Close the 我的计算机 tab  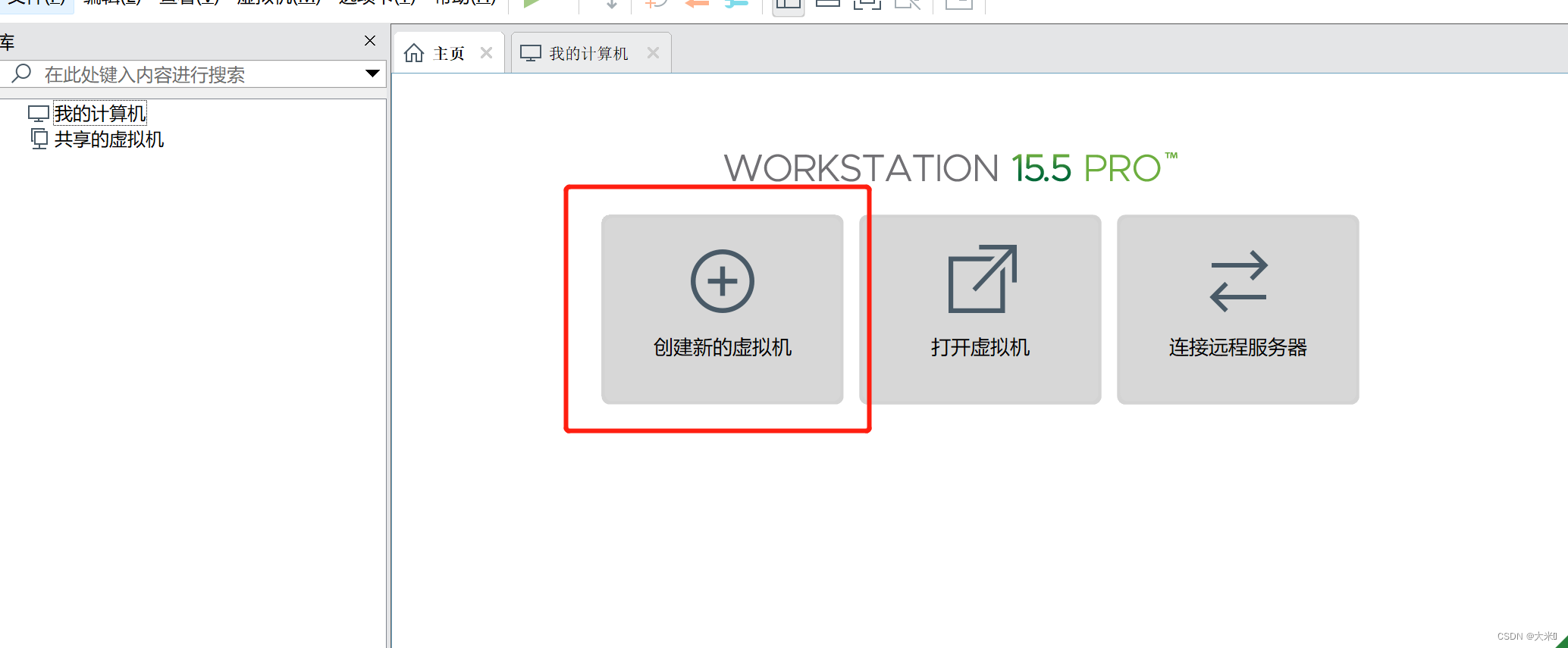(x=653, y=53)
